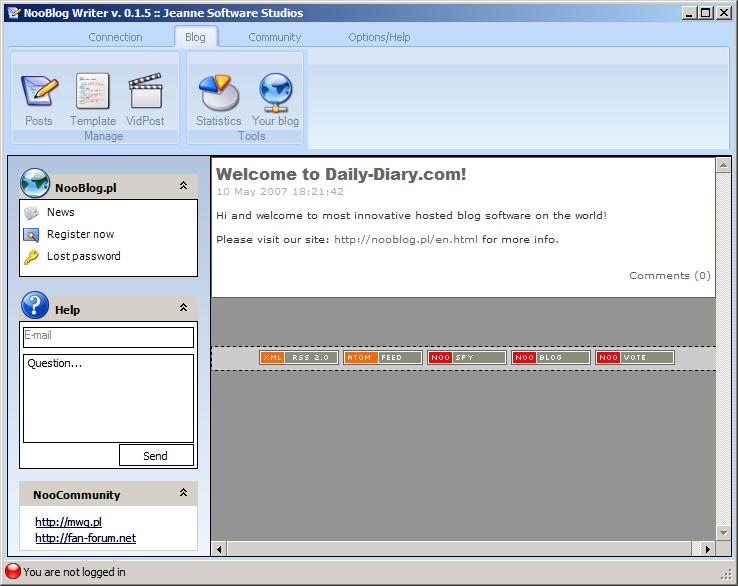Click the News newspaper icon
Image resolution: width=738 pixels, height=586 pixels.
point(32,213)
